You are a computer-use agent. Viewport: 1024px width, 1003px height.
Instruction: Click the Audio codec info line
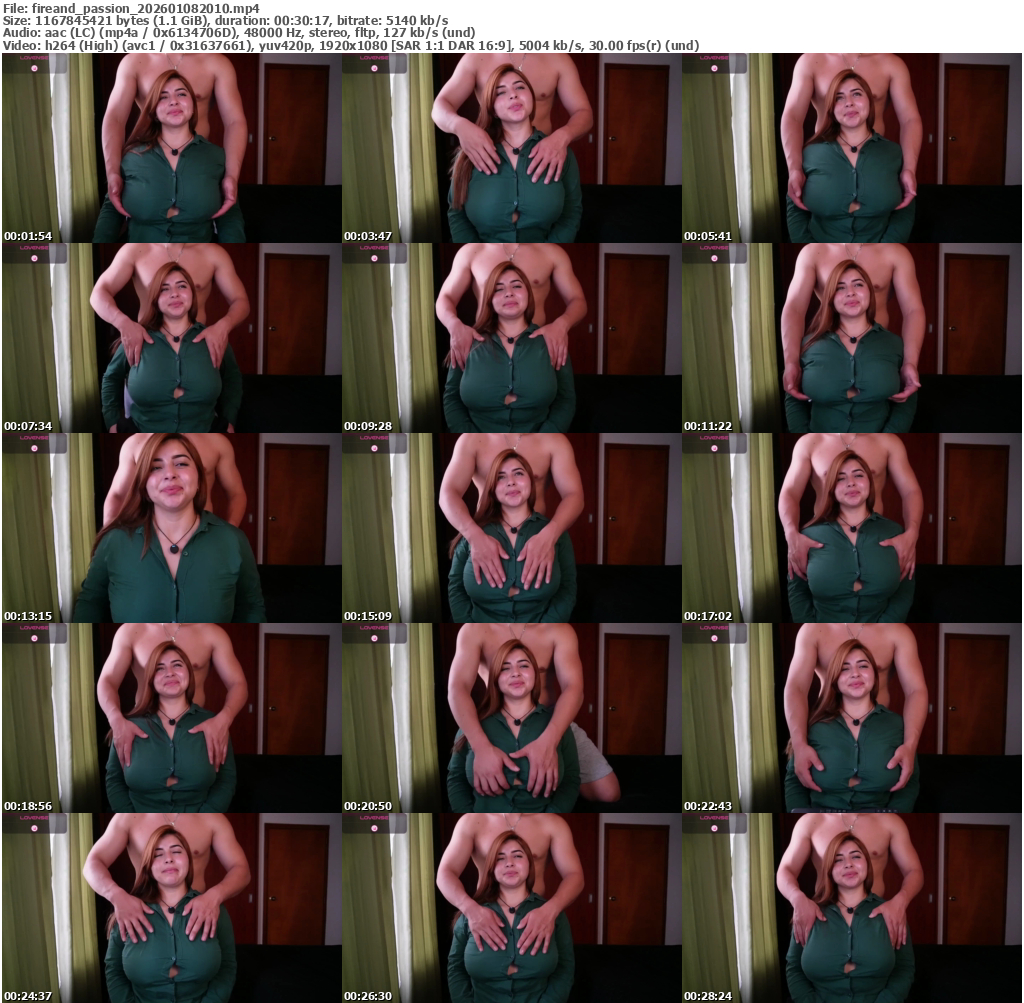[x=239, y=32]
